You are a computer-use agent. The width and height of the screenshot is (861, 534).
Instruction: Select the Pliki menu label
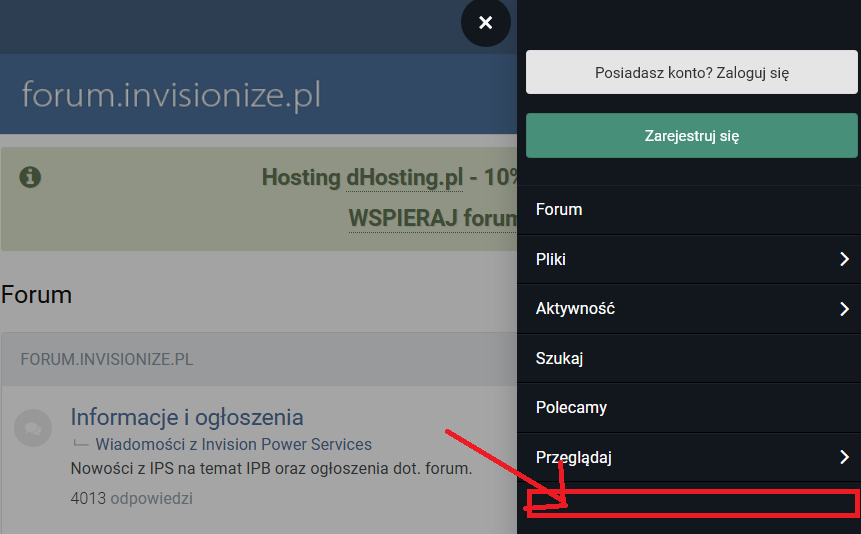[x=551, y=260]
